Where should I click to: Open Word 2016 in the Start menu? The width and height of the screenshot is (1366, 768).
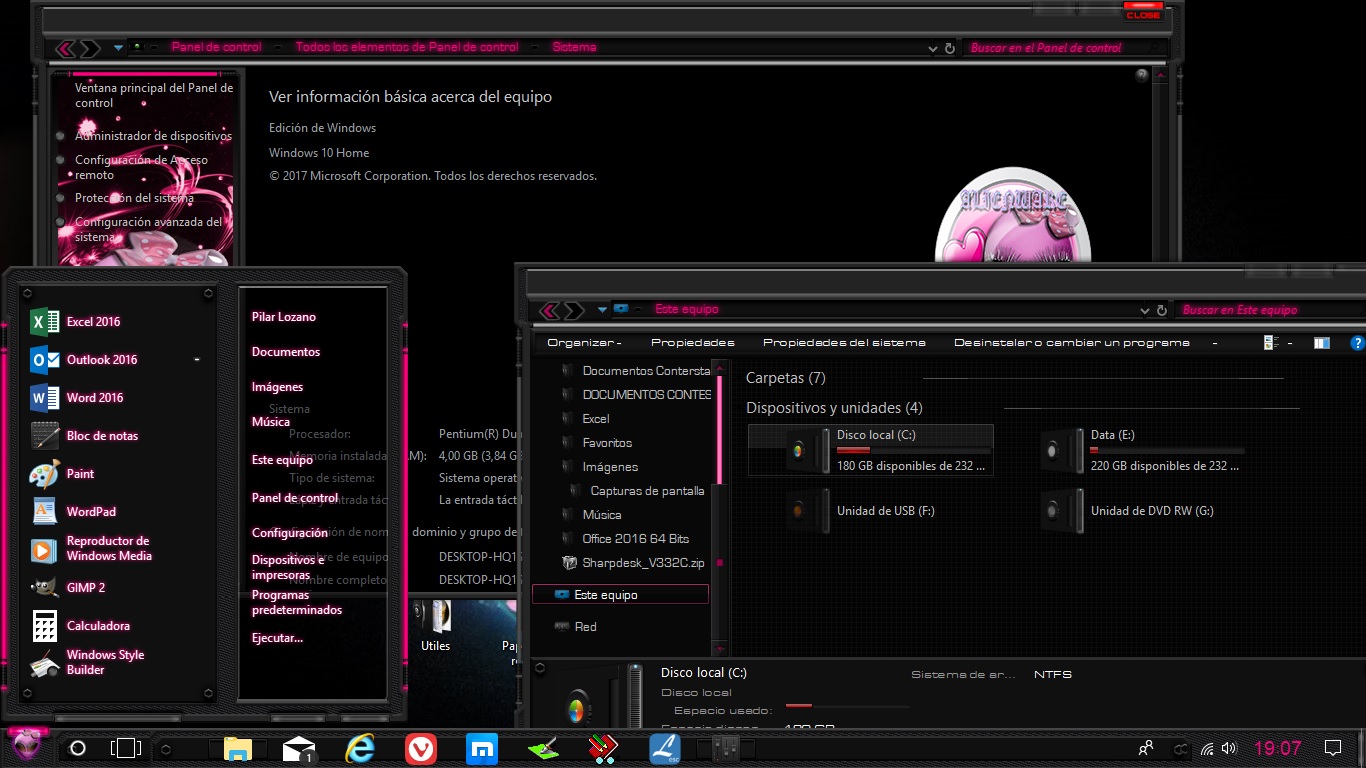pos(77,398)
